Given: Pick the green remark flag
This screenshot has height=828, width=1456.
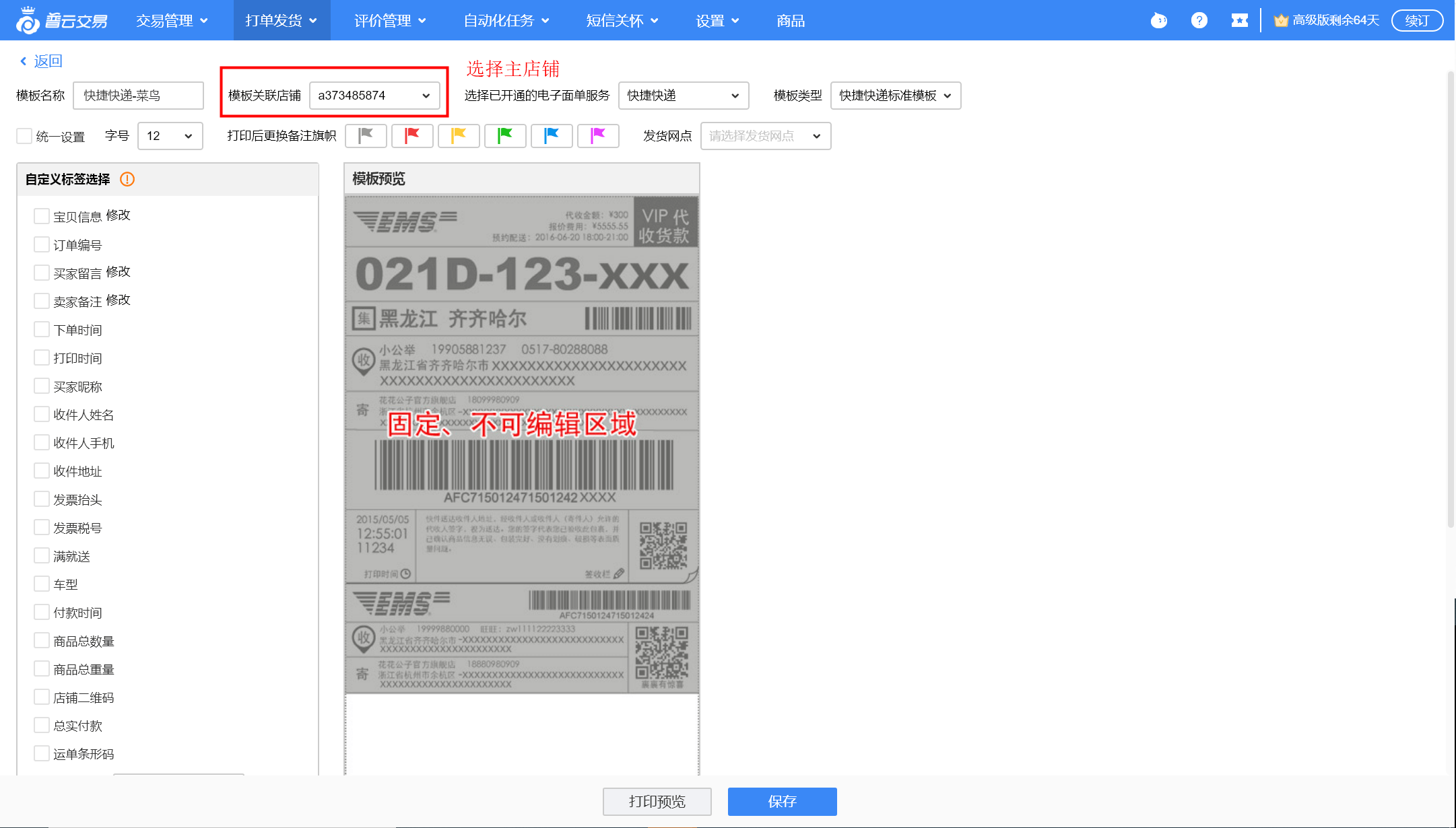Looking at the screenshot, I should click(x=505, y=136).
